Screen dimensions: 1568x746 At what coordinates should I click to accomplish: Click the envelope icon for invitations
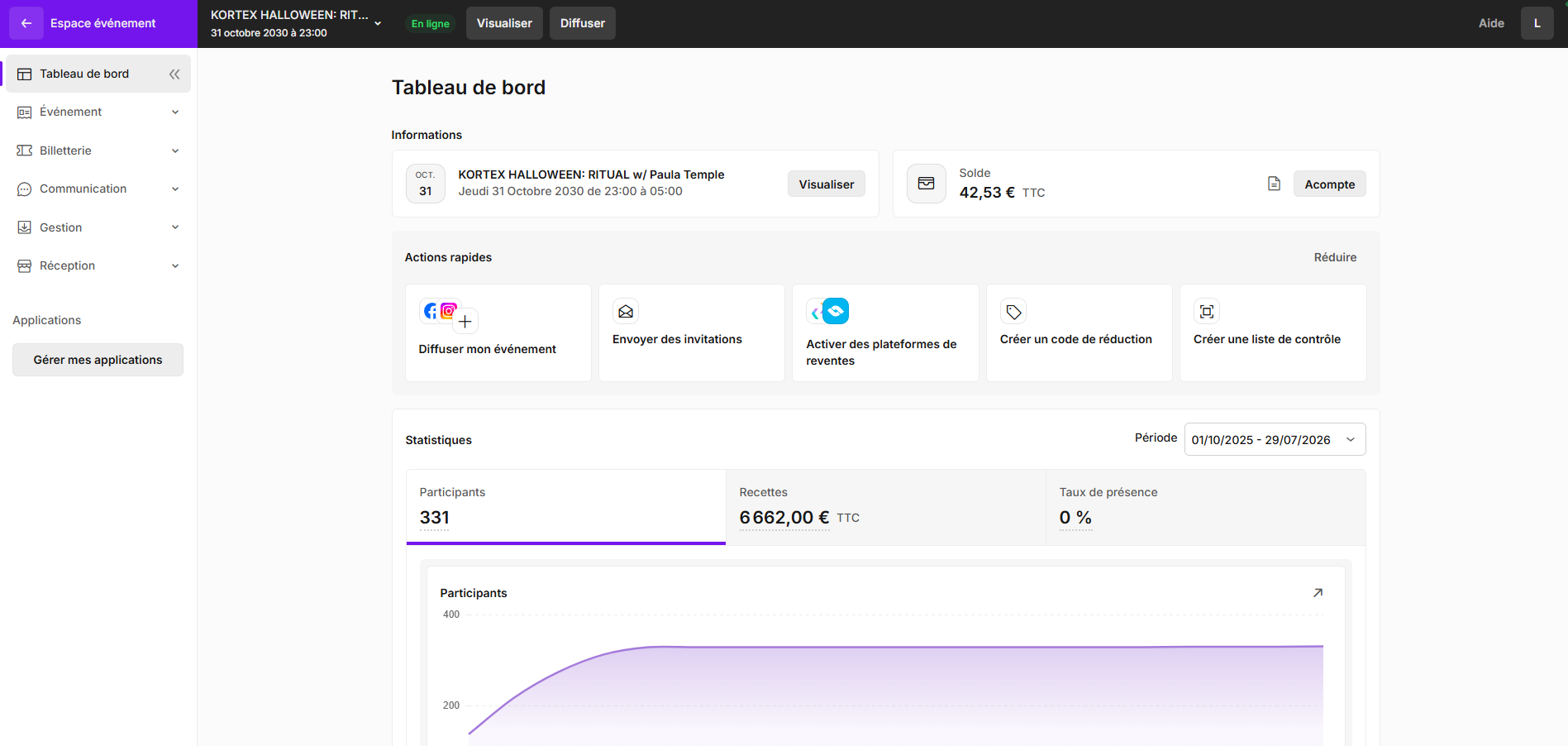(626, 311)
